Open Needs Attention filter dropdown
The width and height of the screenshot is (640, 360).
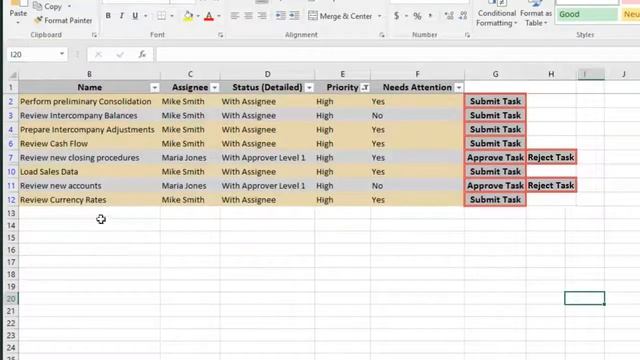pyautogui.click(x=459, y=87)
